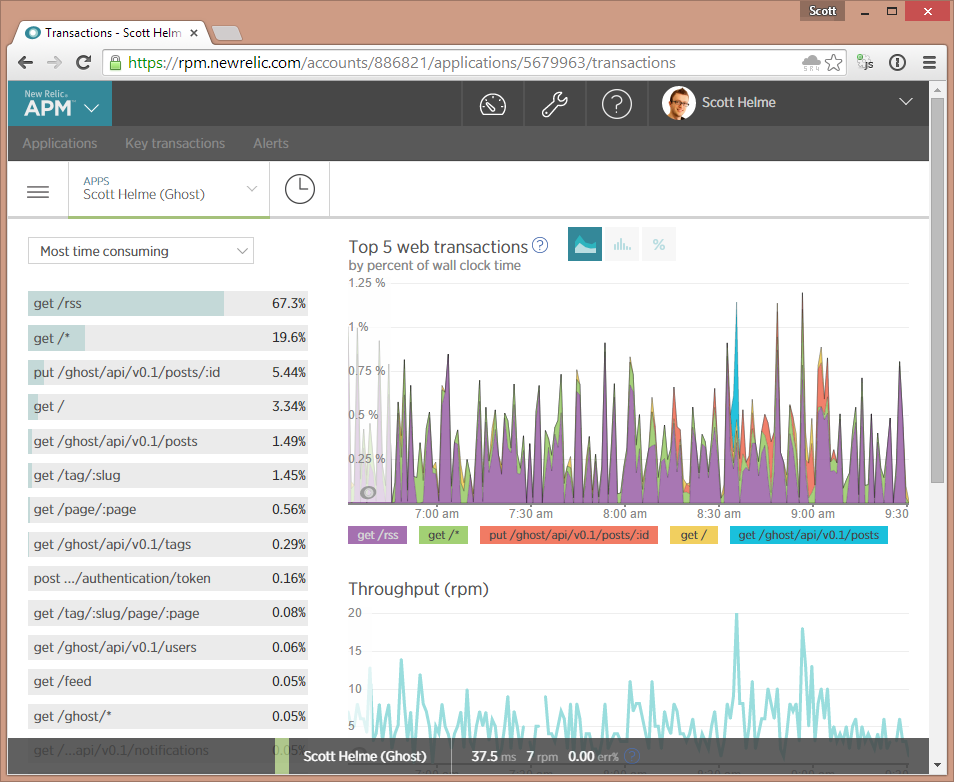This screenshot has height=782, width=954.
Task: Select the get /rss transaction row
Action: [x=167, y=303]
